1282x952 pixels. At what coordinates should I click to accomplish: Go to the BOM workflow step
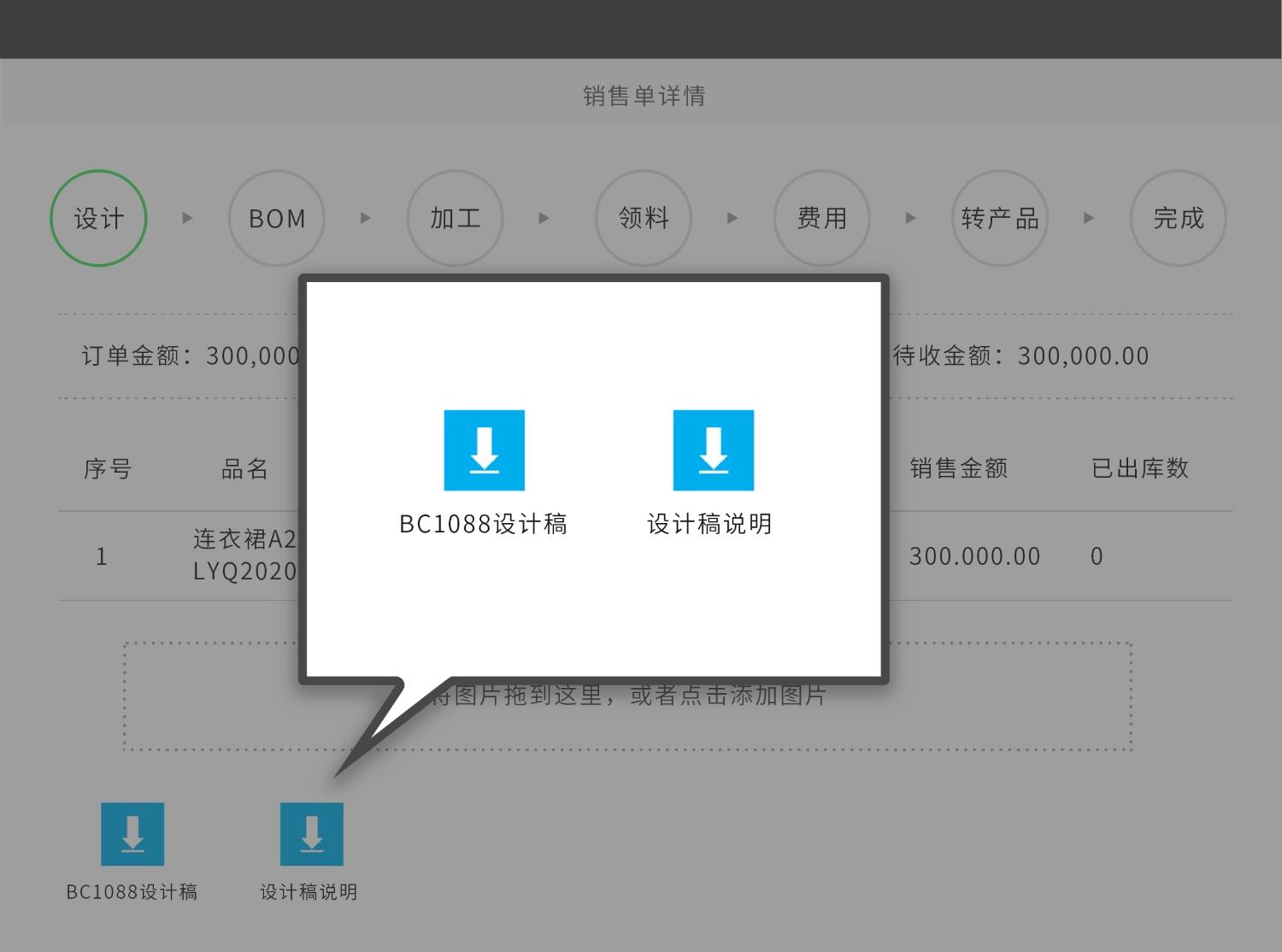pyautogui.click(x=277, y=218)
